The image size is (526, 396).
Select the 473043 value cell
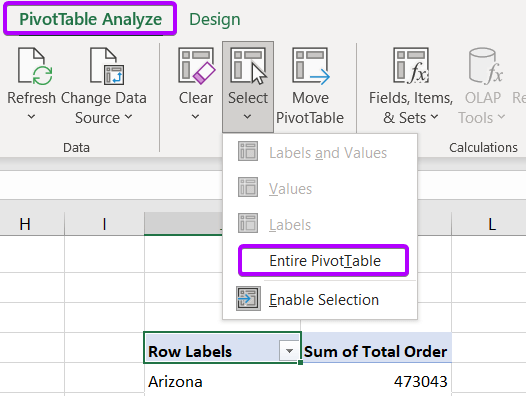click(376, 378)
